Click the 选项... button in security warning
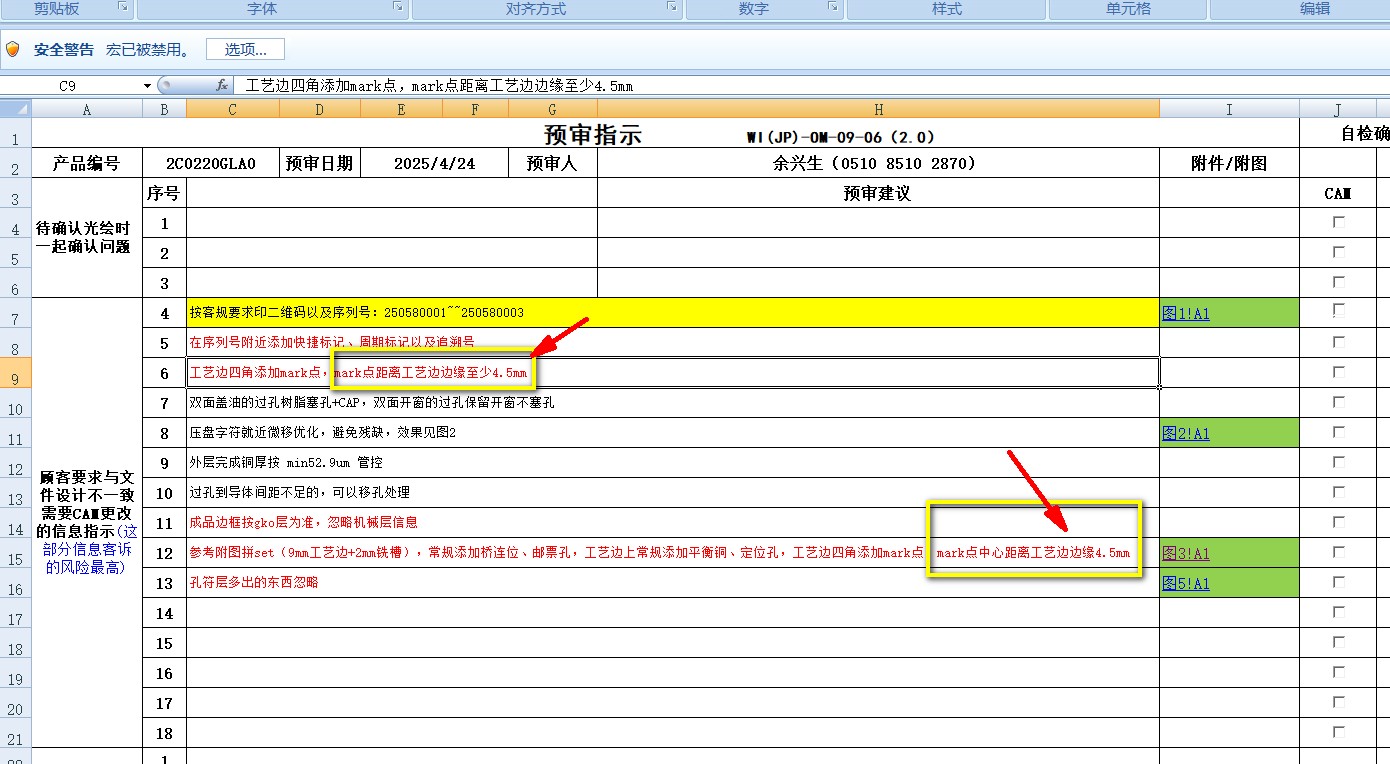The height and width of the screenshot is (764, 1390). pyautogui.click(x=245, y=49)
